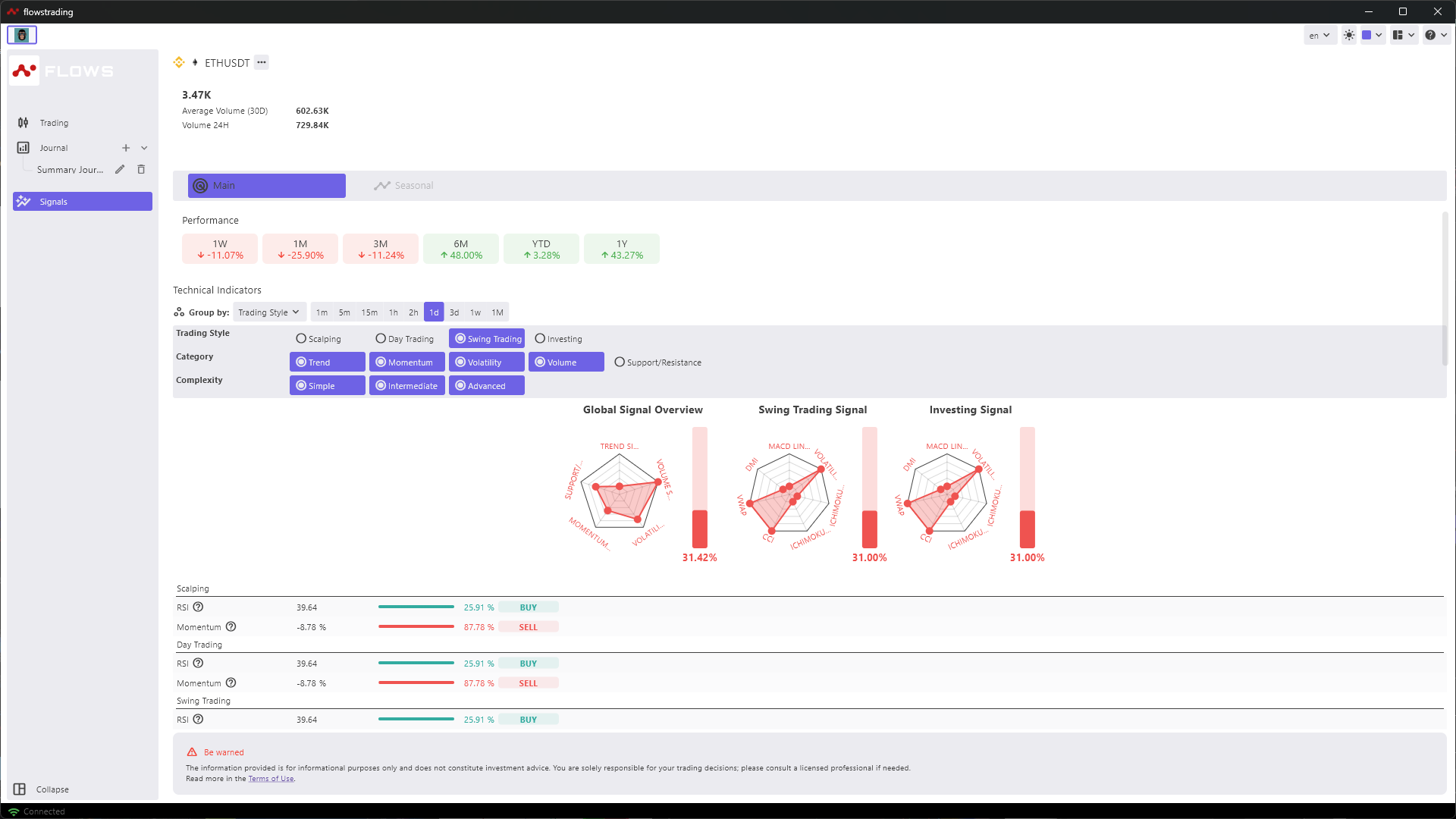Click the trash icon to delete Summary Journal
The width and height of the screenshot is (1456, 819).
(141, 170)
